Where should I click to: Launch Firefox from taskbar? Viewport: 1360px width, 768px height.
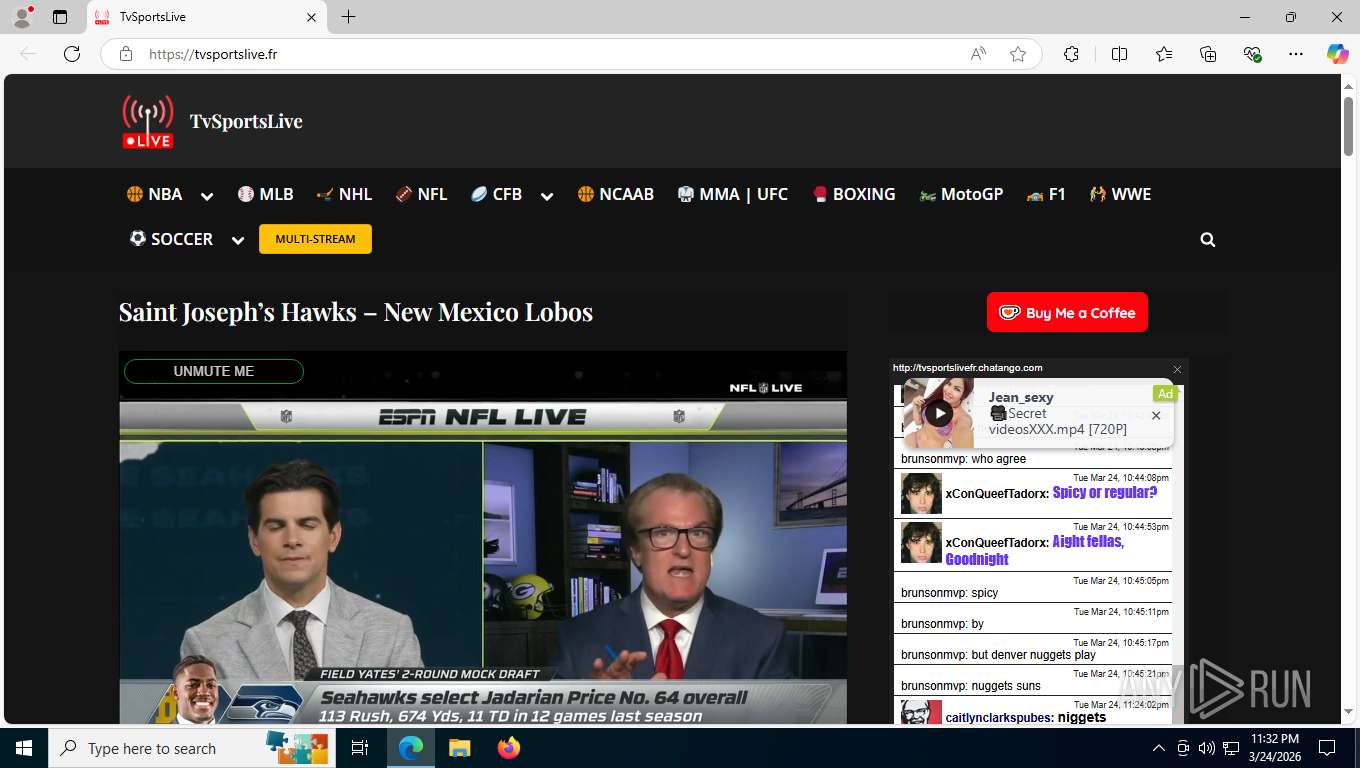click(x=509, y=748)
